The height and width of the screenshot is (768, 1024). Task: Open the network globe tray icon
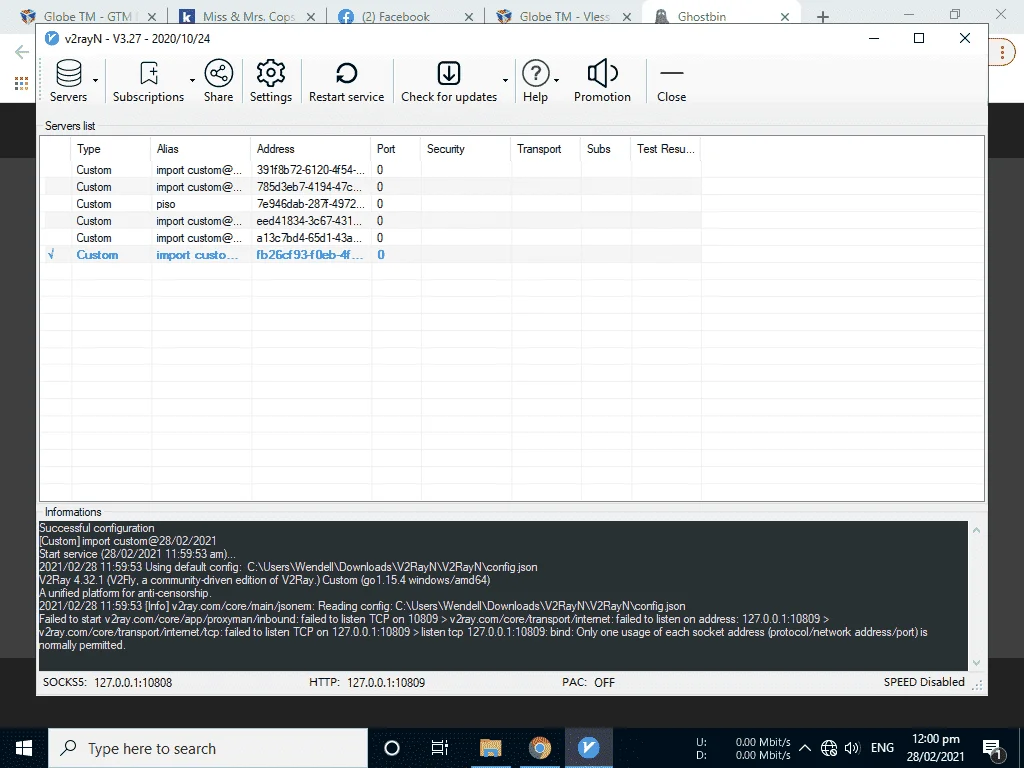coord(829,748)
